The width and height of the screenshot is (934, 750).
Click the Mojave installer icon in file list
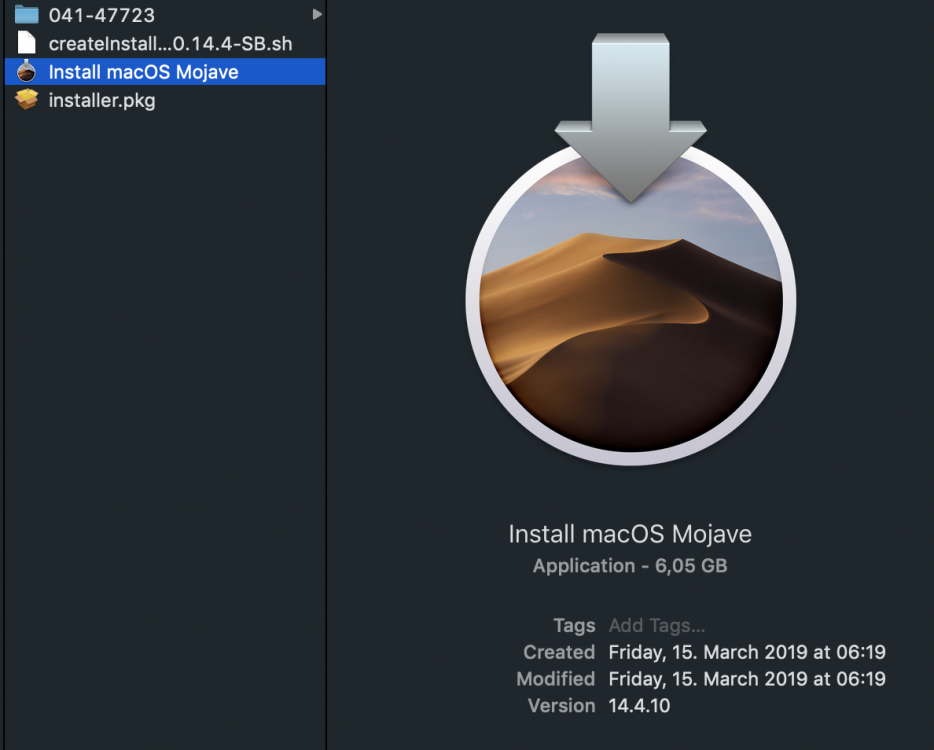[x=26, y=71]
